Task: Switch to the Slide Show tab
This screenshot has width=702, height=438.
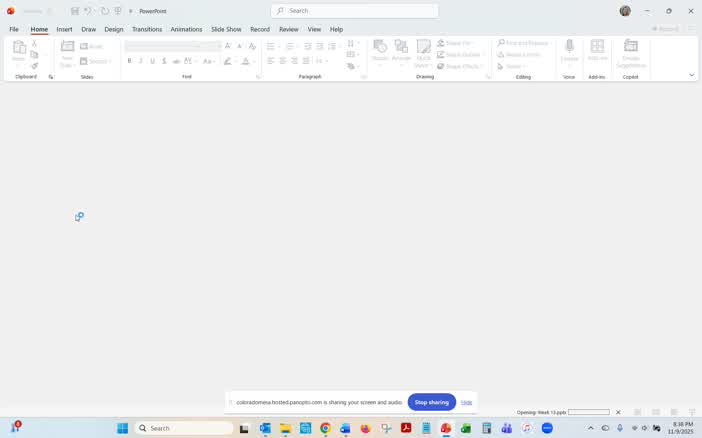Action: (226, 29)
